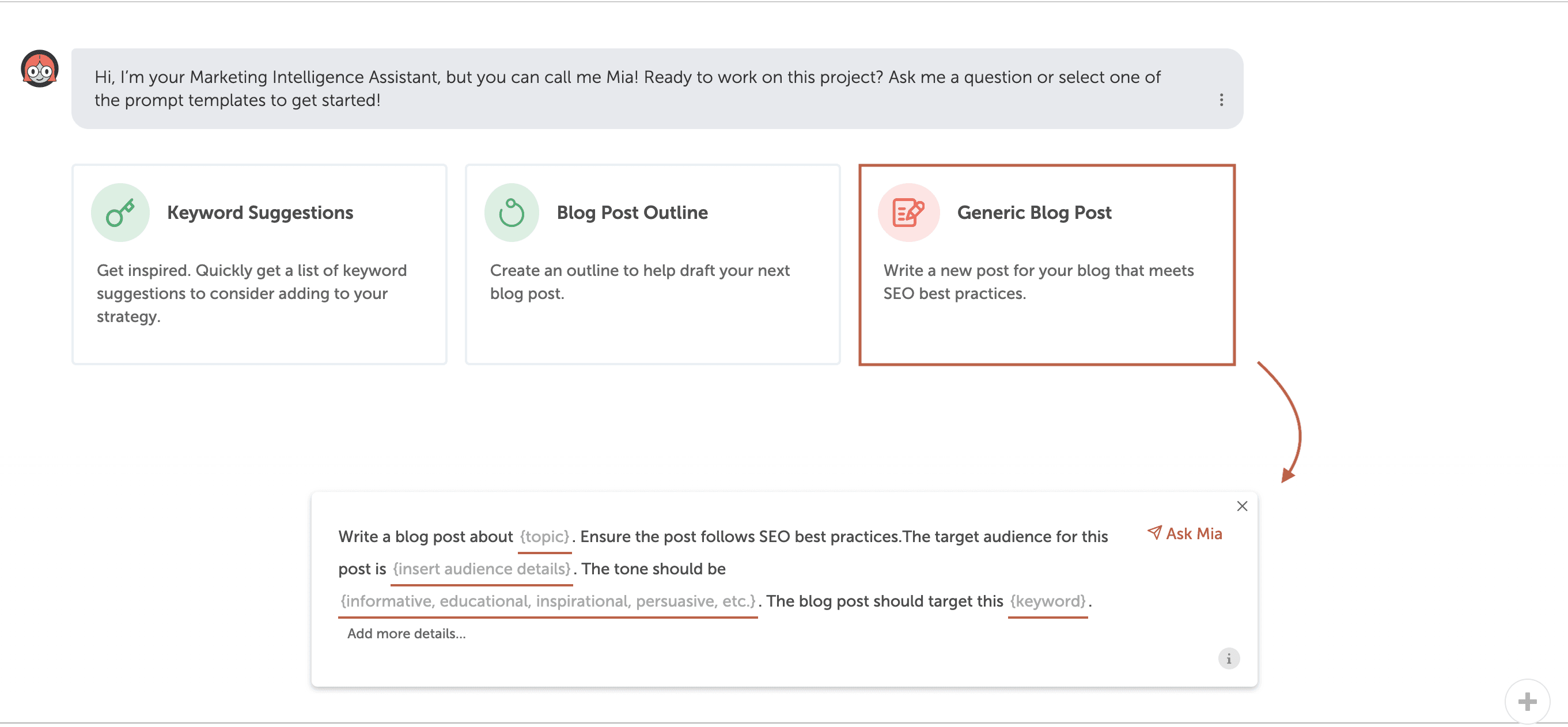Select the {keyword} placeholder field
Screen dimensions: 1568x727
click(x=1049, y=601)
